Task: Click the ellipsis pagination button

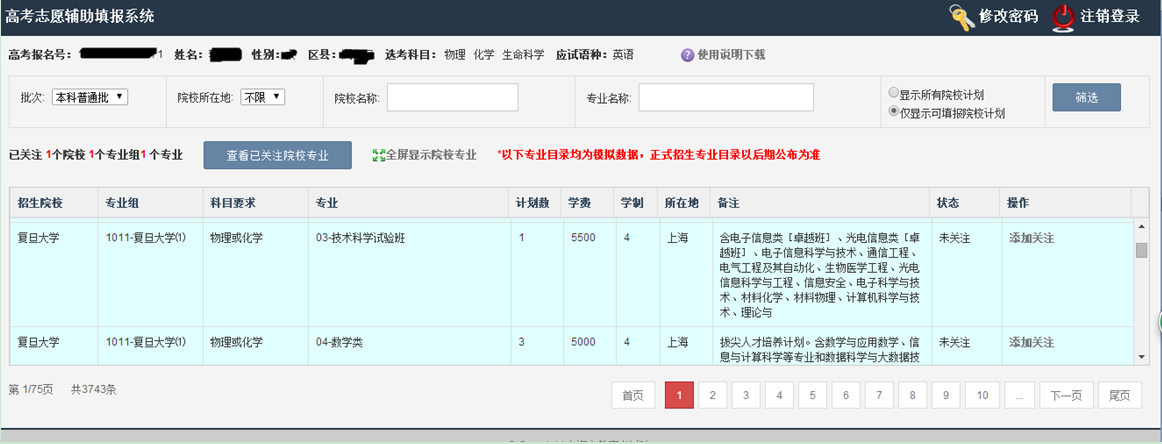Action: pos(1020,396)
